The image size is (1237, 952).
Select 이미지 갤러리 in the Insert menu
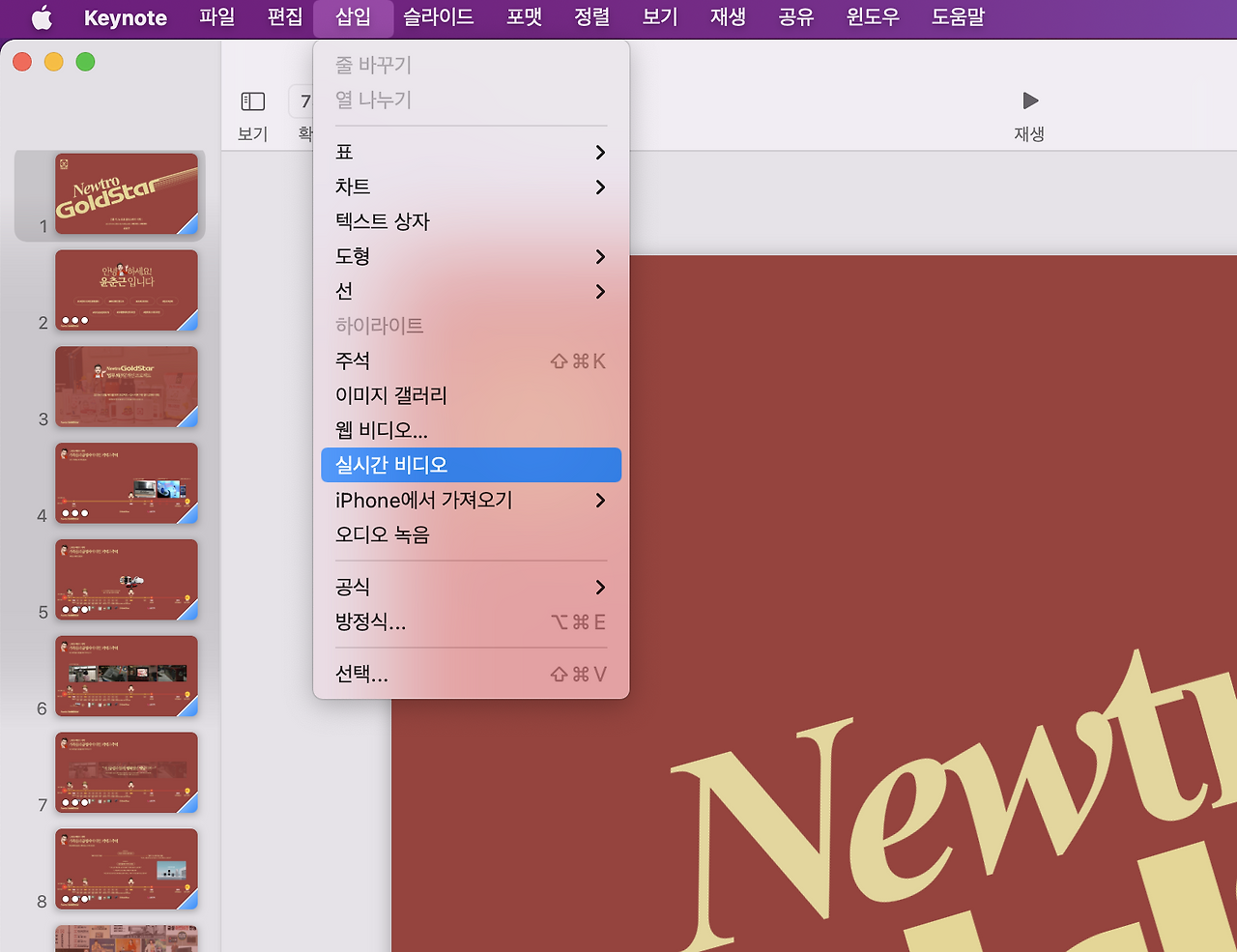[x=389, y=394]
